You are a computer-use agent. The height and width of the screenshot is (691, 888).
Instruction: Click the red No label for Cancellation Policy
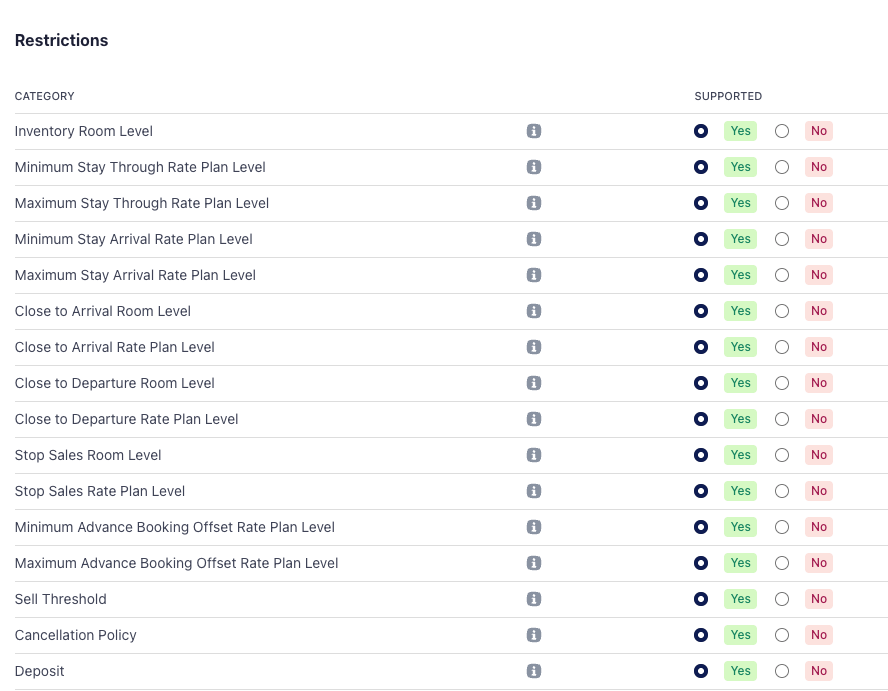point(819,635)
